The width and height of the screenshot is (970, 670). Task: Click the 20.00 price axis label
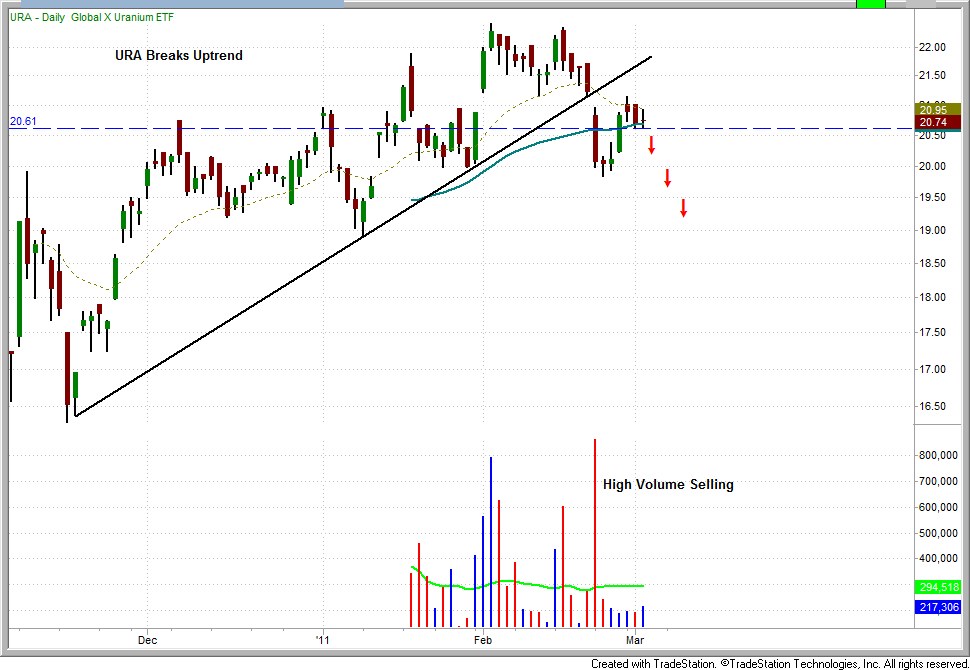coord(932,166)
